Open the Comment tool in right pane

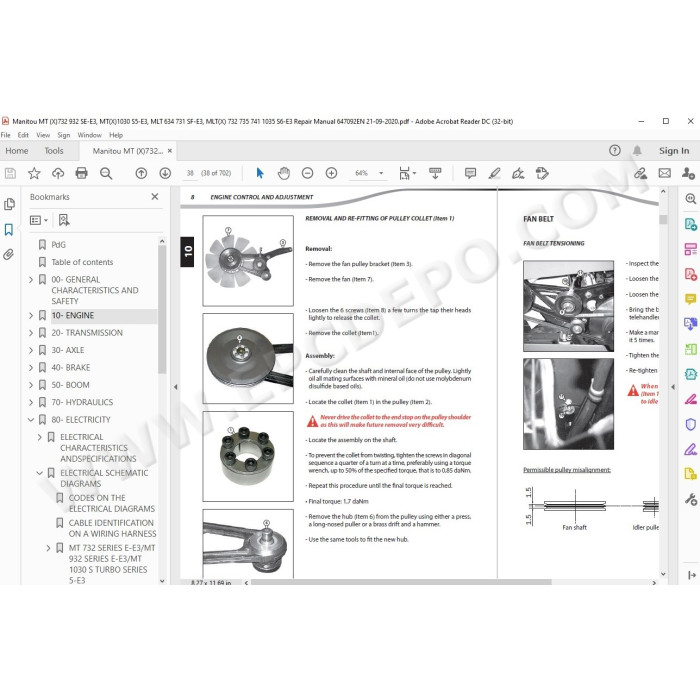point(691,299)
